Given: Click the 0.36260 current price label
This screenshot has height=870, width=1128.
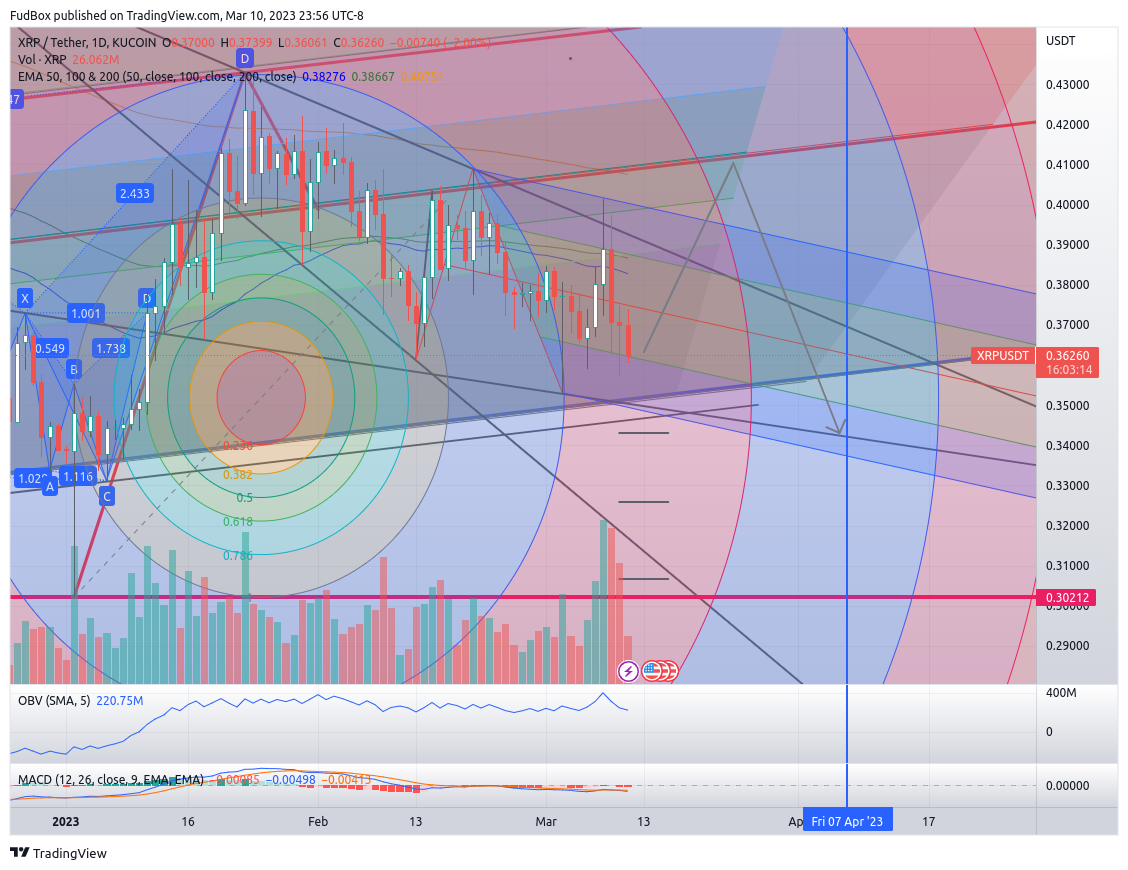Looking at the screenshot, I should tap(1068, 355).
